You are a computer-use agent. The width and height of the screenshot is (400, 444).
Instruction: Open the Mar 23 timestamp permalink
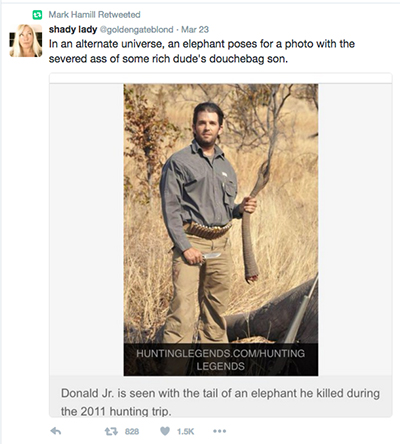195,30
